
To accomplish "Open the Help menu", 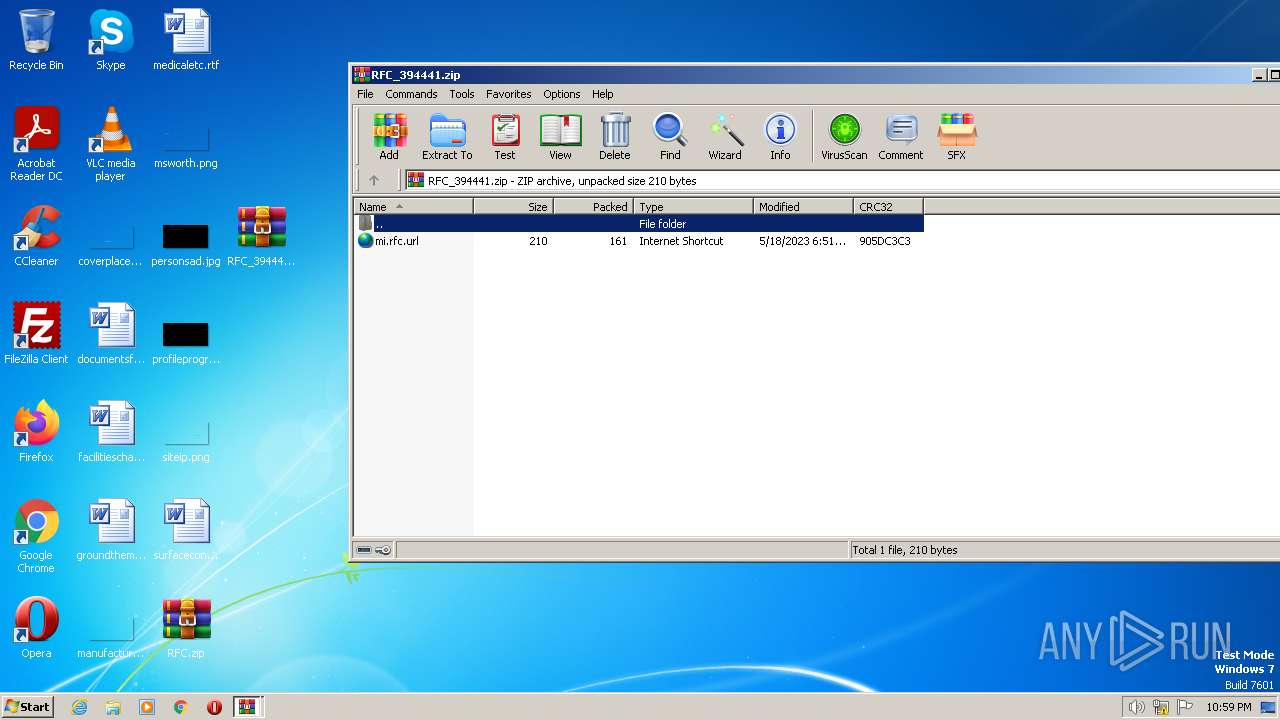I will pos(603,94).
